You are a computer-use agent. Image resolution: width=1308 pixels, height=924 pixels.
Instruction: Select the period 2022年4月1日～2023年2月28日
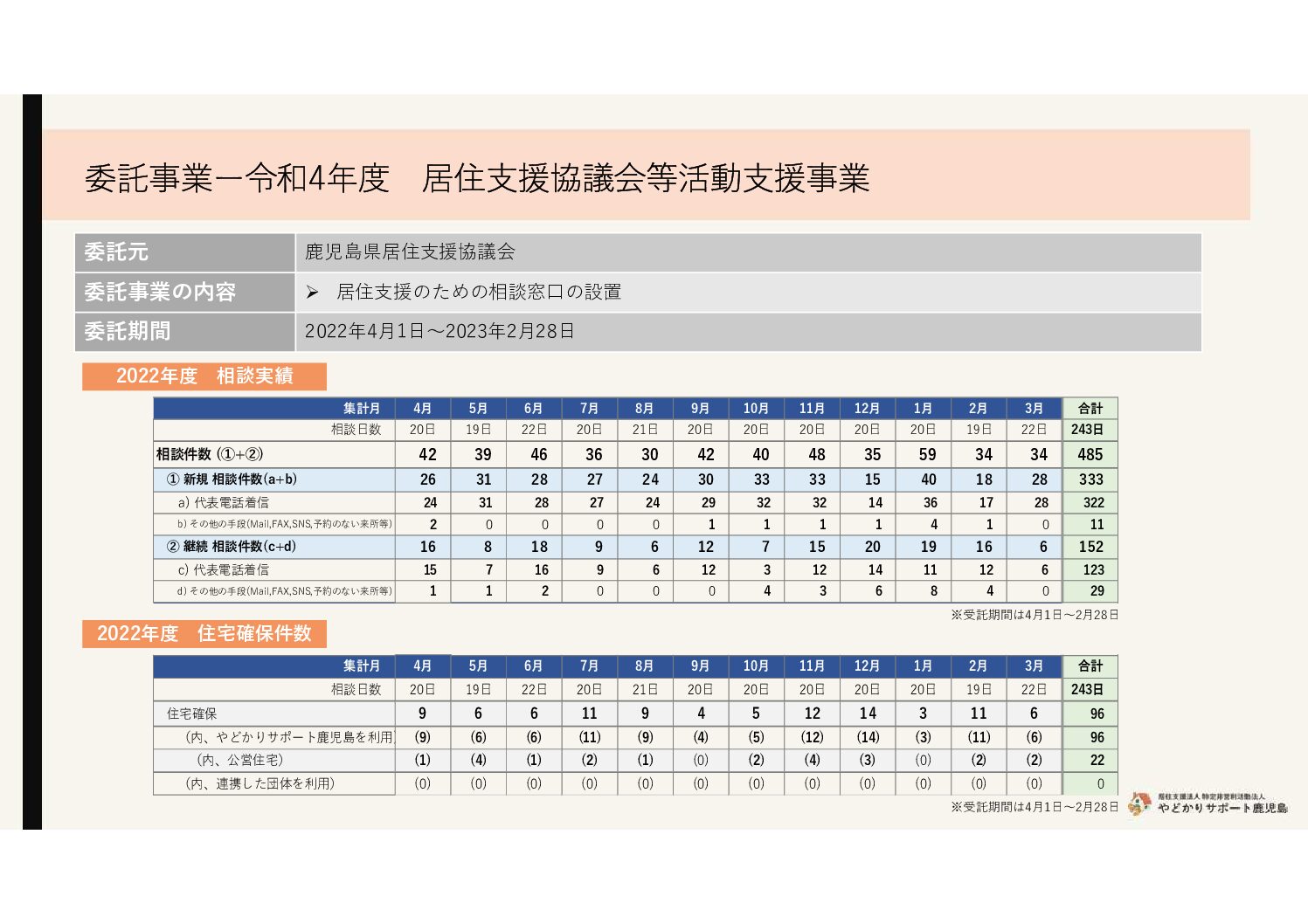tap(439, 331)
